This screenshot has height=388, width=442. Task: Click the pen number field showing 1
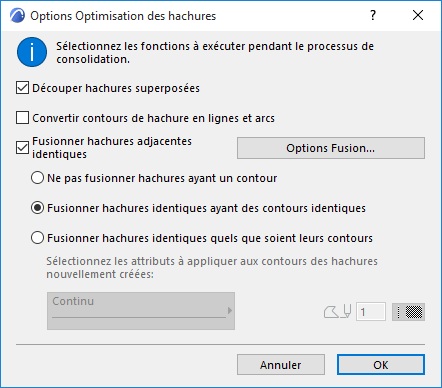click(x=371, y=312)
